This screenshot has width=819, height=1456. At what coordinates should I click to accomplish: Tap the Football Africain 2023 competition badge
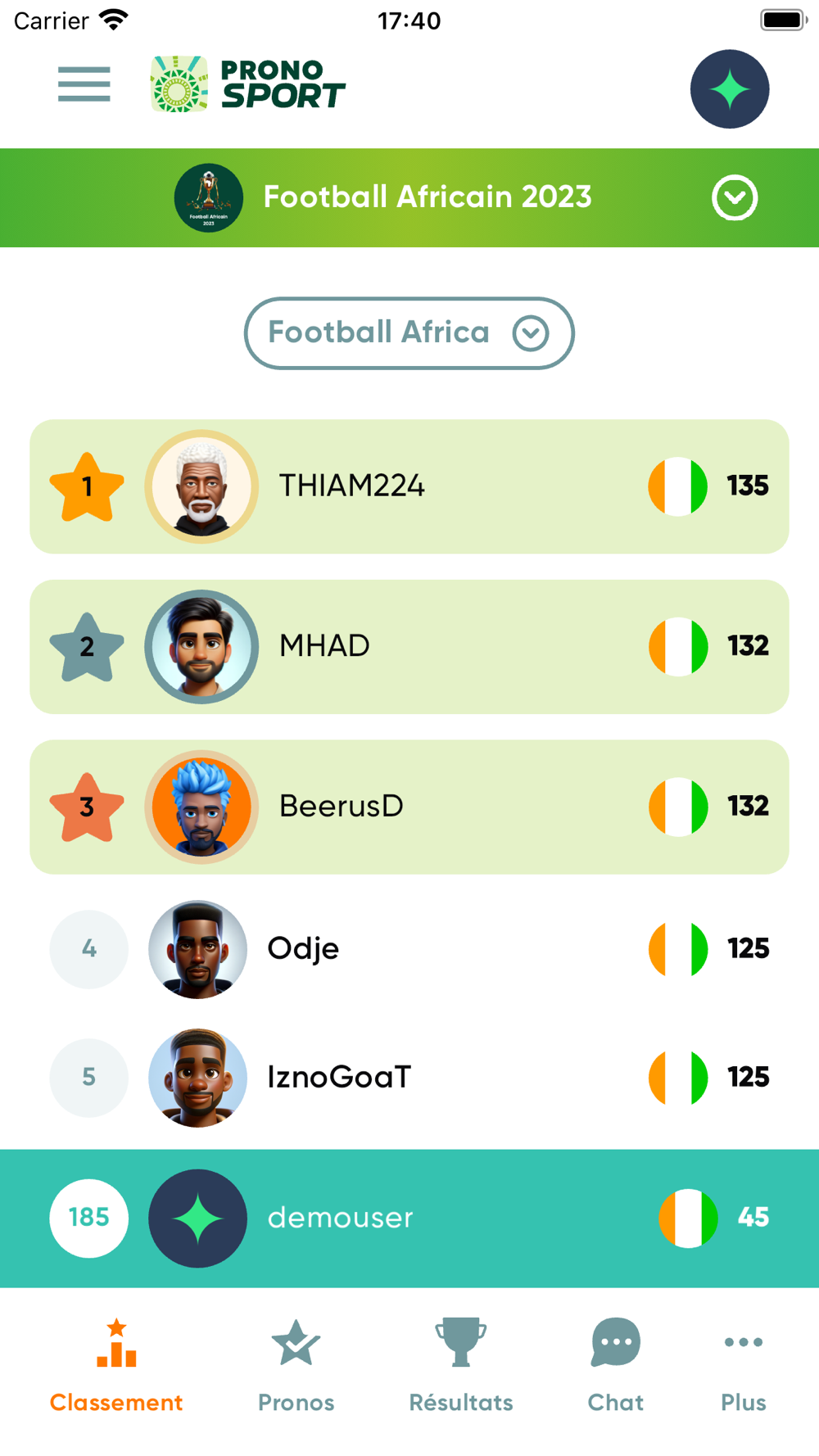point(208,197)
